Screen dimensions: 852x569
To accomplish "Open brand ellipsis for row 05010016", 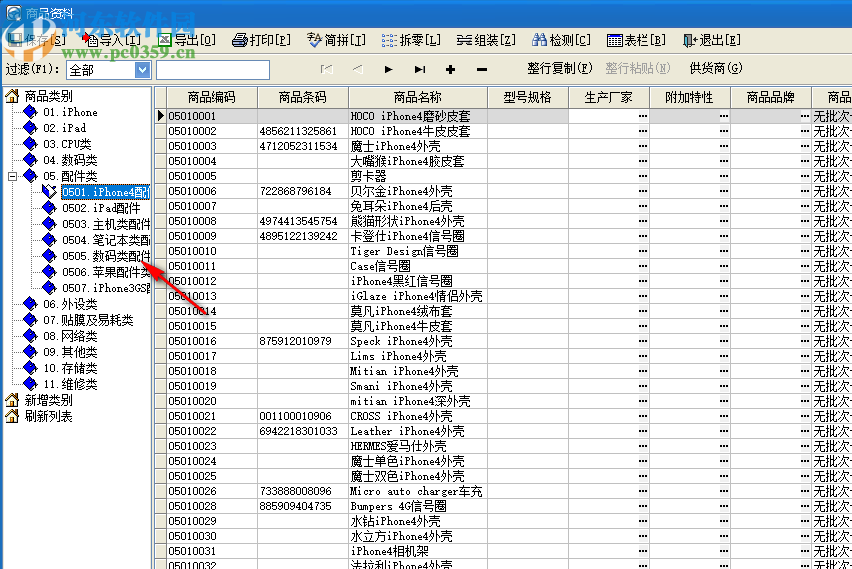I will click(805, 341).
